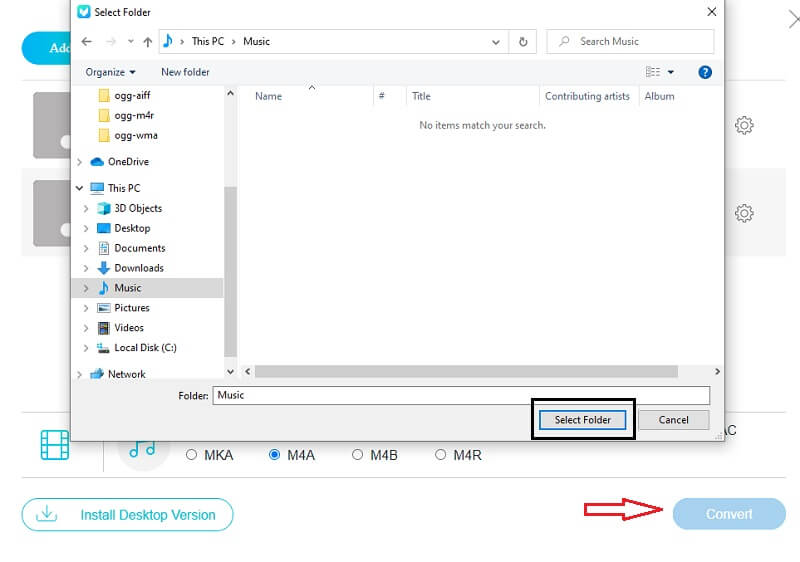800x562 pixels.
Task: Click the Folder name input field
Action: tap(461, 395)
